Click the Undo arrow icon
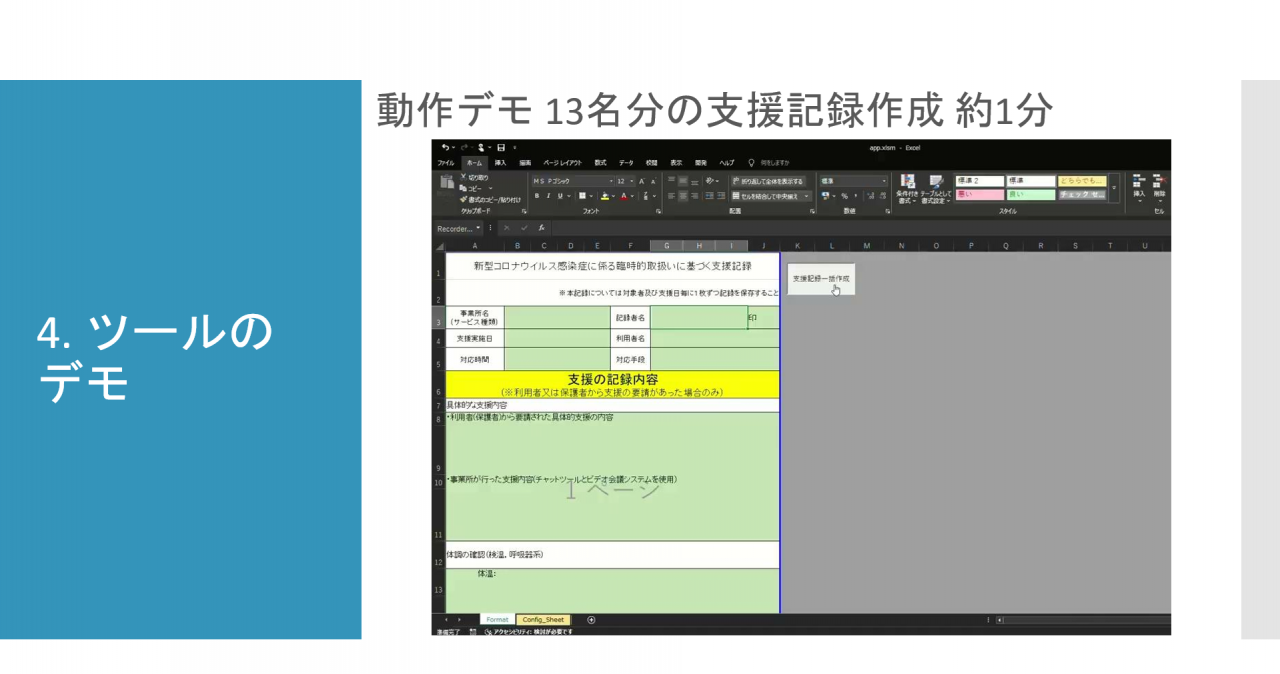1280x674 pixels. [x=445, y=148]
